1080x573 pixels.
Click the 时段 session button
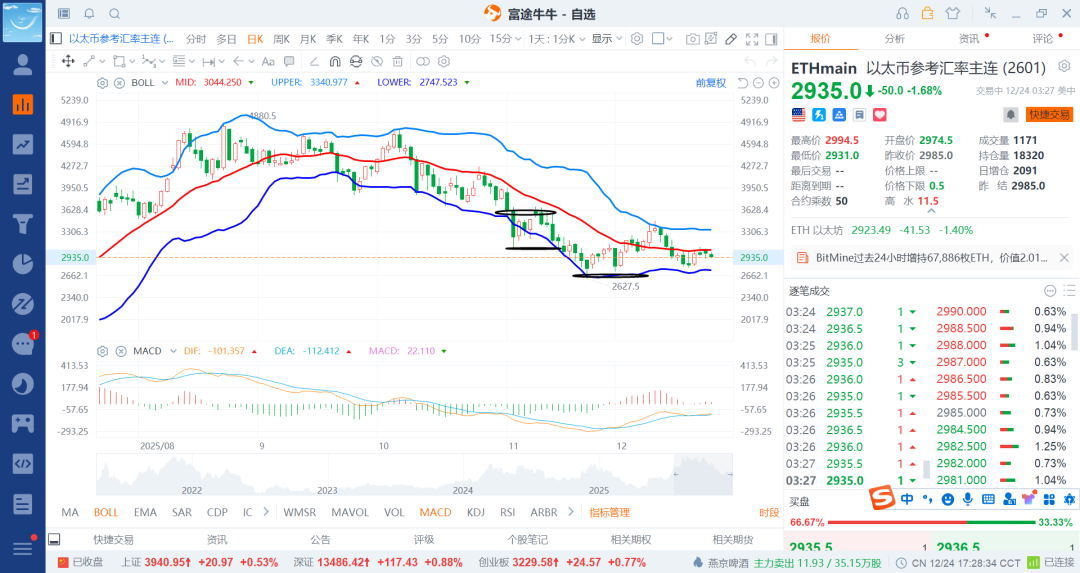(769, 512)
